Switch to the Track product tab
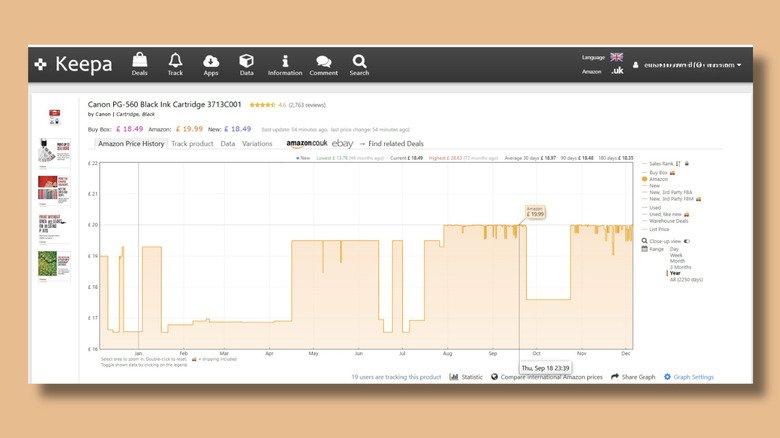 [192, 144]
